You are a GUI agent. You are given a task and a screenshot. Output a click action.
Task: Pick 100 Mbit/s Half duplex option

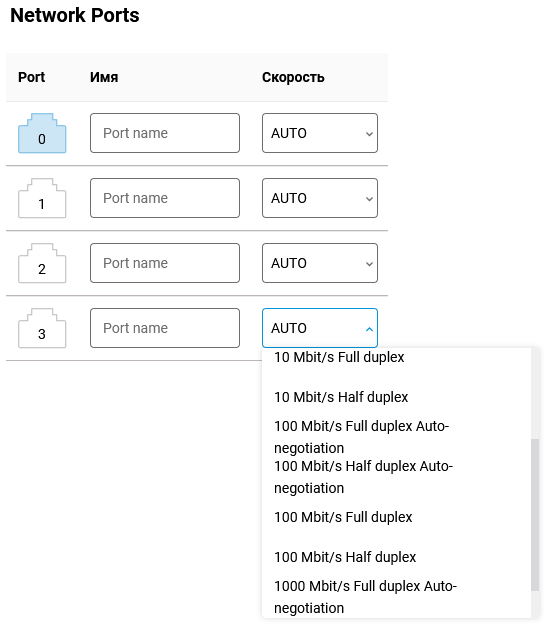pos(396,557)
